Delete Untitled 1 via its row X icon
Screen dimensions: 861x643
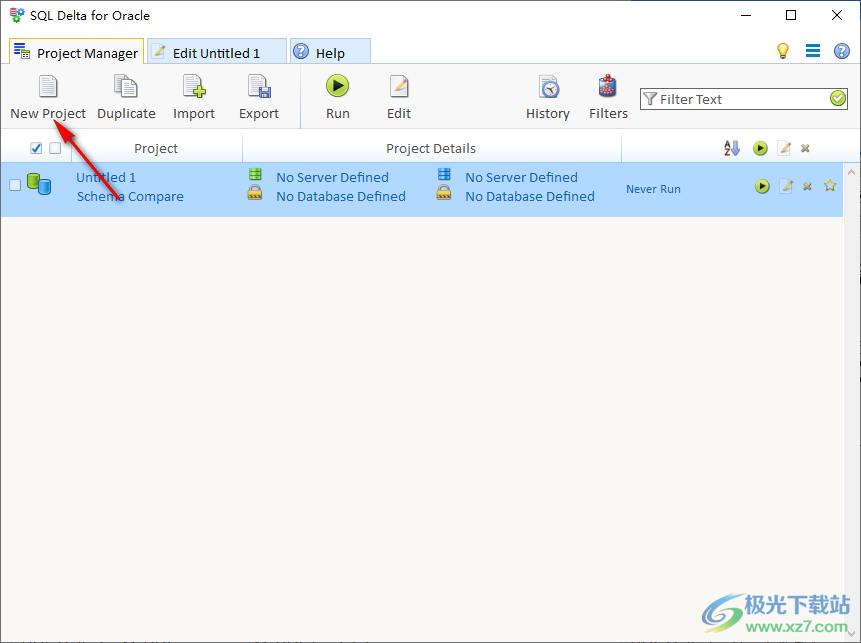tap(807, 187)
